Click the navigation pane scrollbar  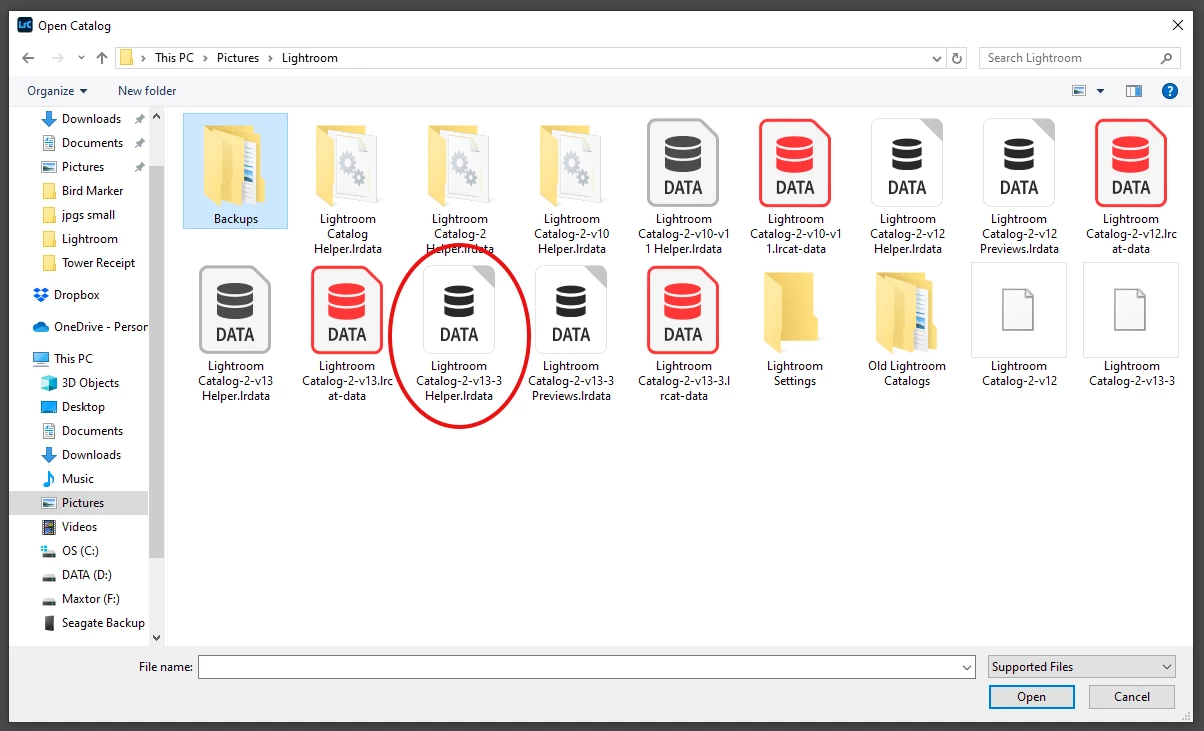pos(156,360)
